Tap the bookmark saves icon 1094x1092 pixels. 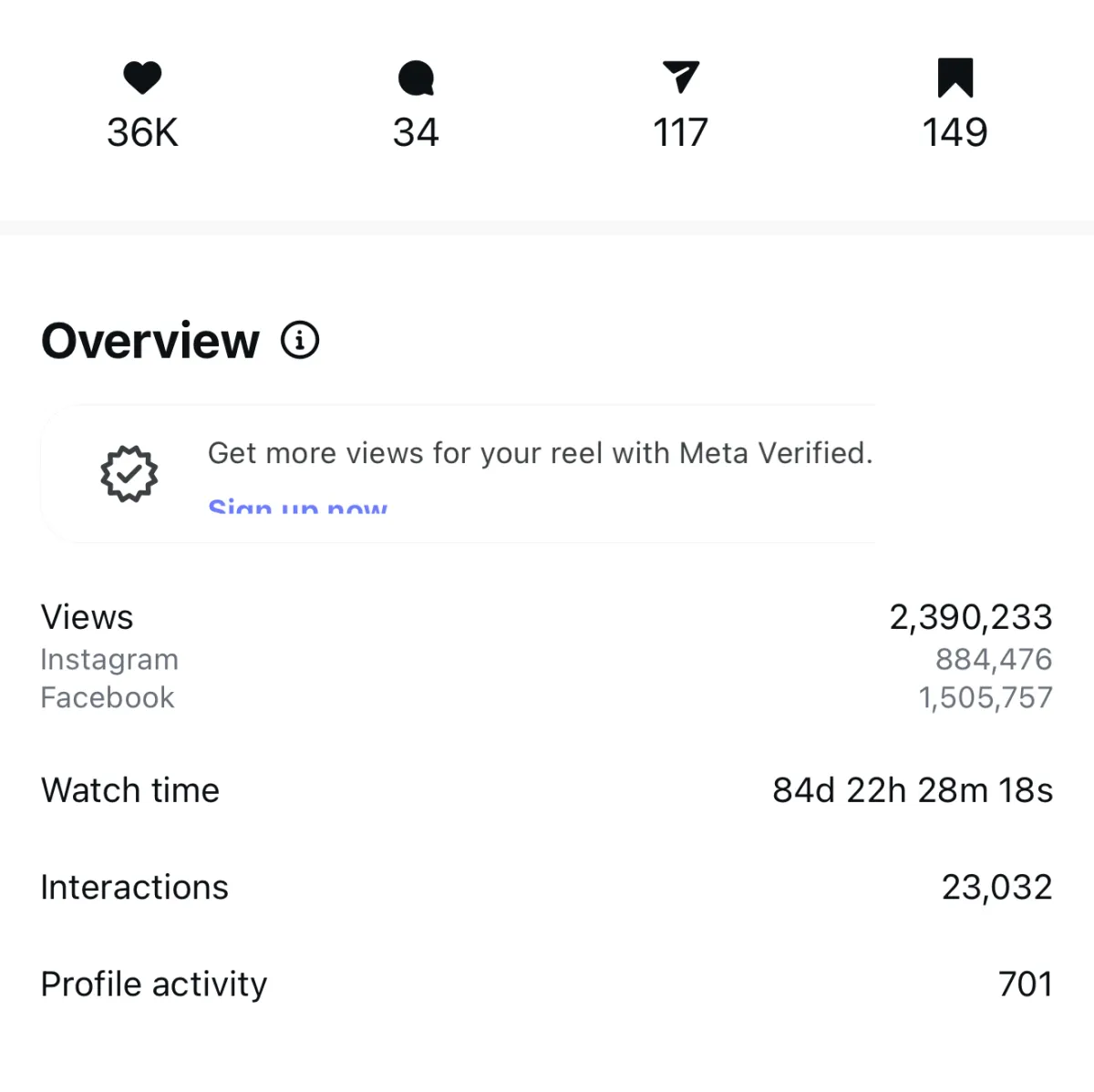point(955,77)
